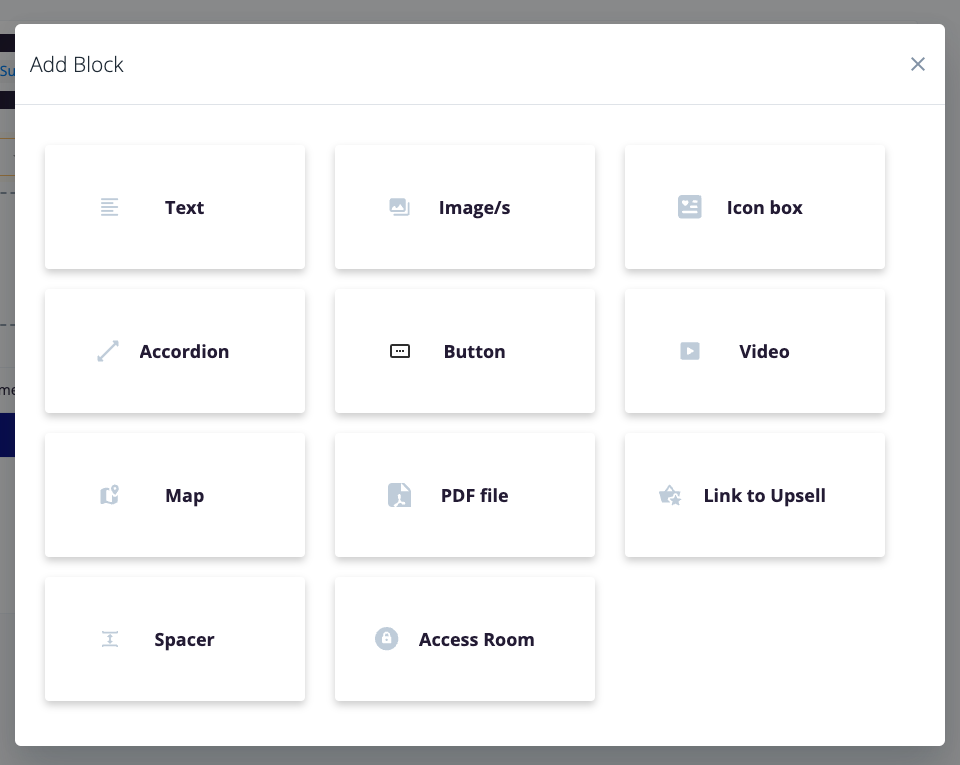Image resolution: width=960 pixels, height=765 pixels.
Task: Click the Accordion arrows icon
Action: click(108, 351)
